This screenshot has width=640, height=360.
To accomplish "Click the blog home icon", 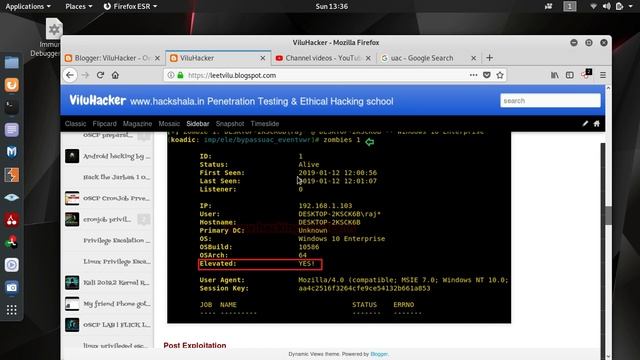I will [597, 124].
